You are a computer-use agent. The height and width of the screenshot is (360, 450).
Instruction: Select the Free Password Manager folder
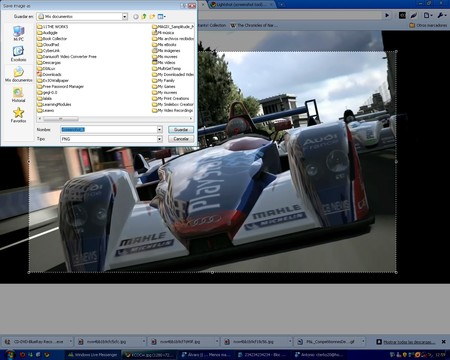point(60,87)
